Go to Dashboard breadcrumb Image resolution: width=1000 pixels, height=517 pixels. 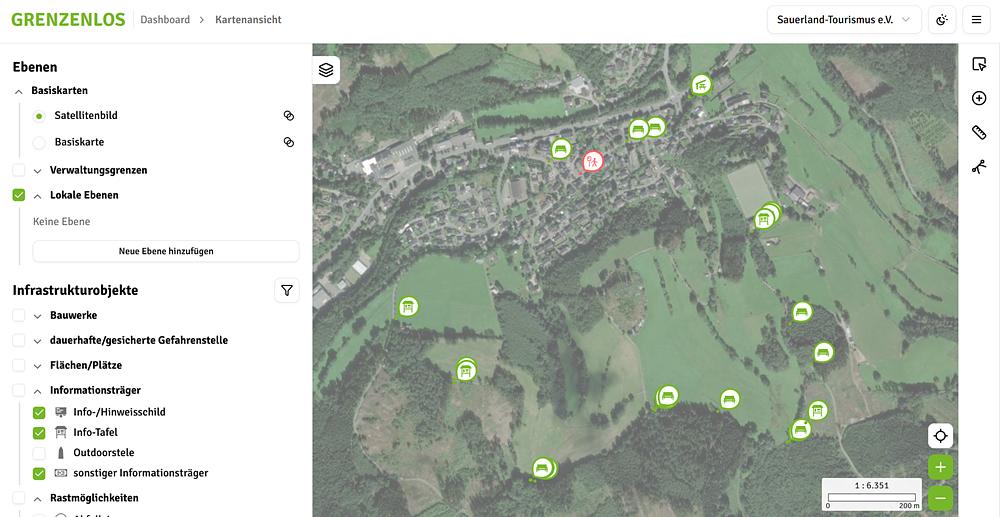click(165, 20)
